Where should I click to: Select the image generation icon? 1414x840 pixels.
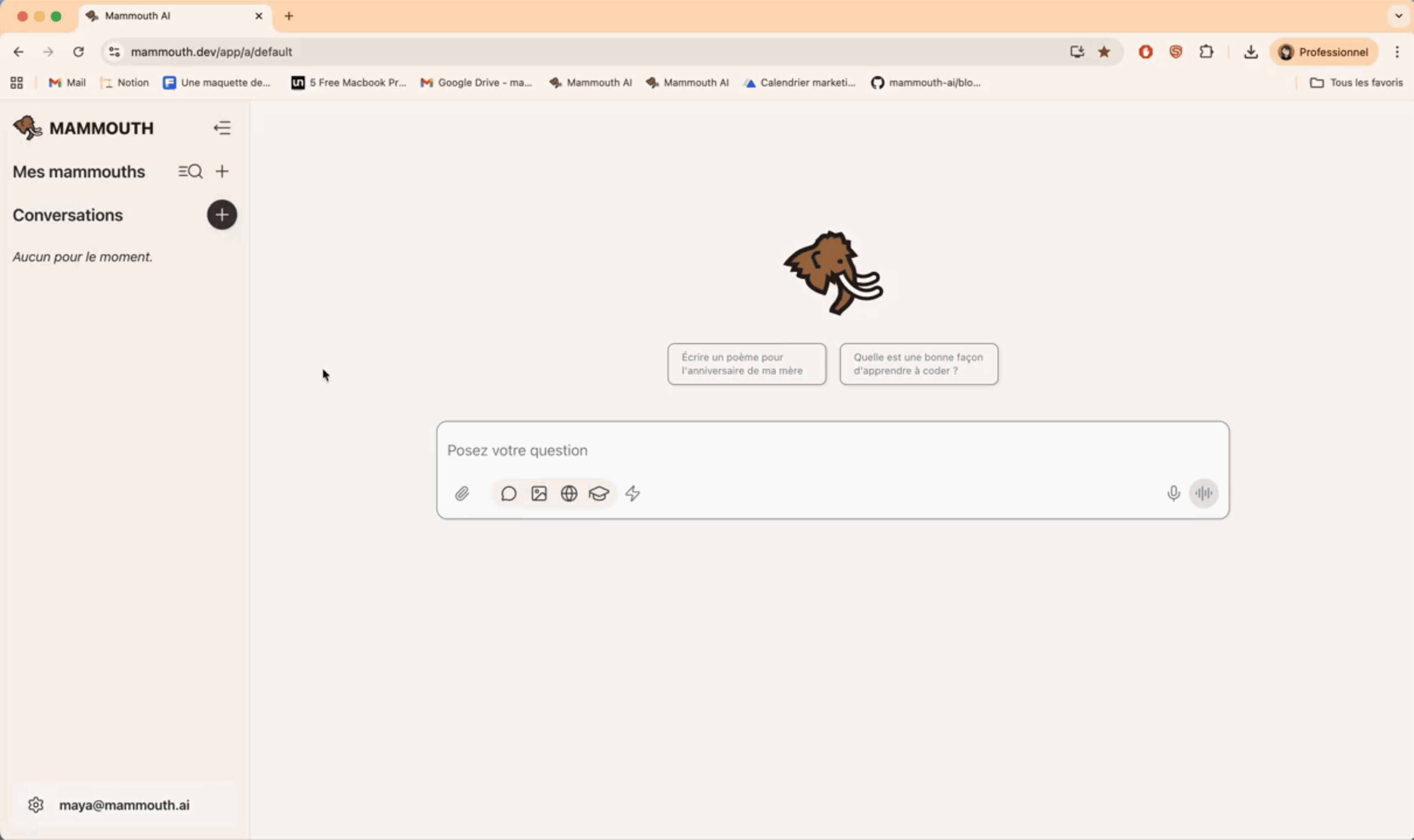539,493
